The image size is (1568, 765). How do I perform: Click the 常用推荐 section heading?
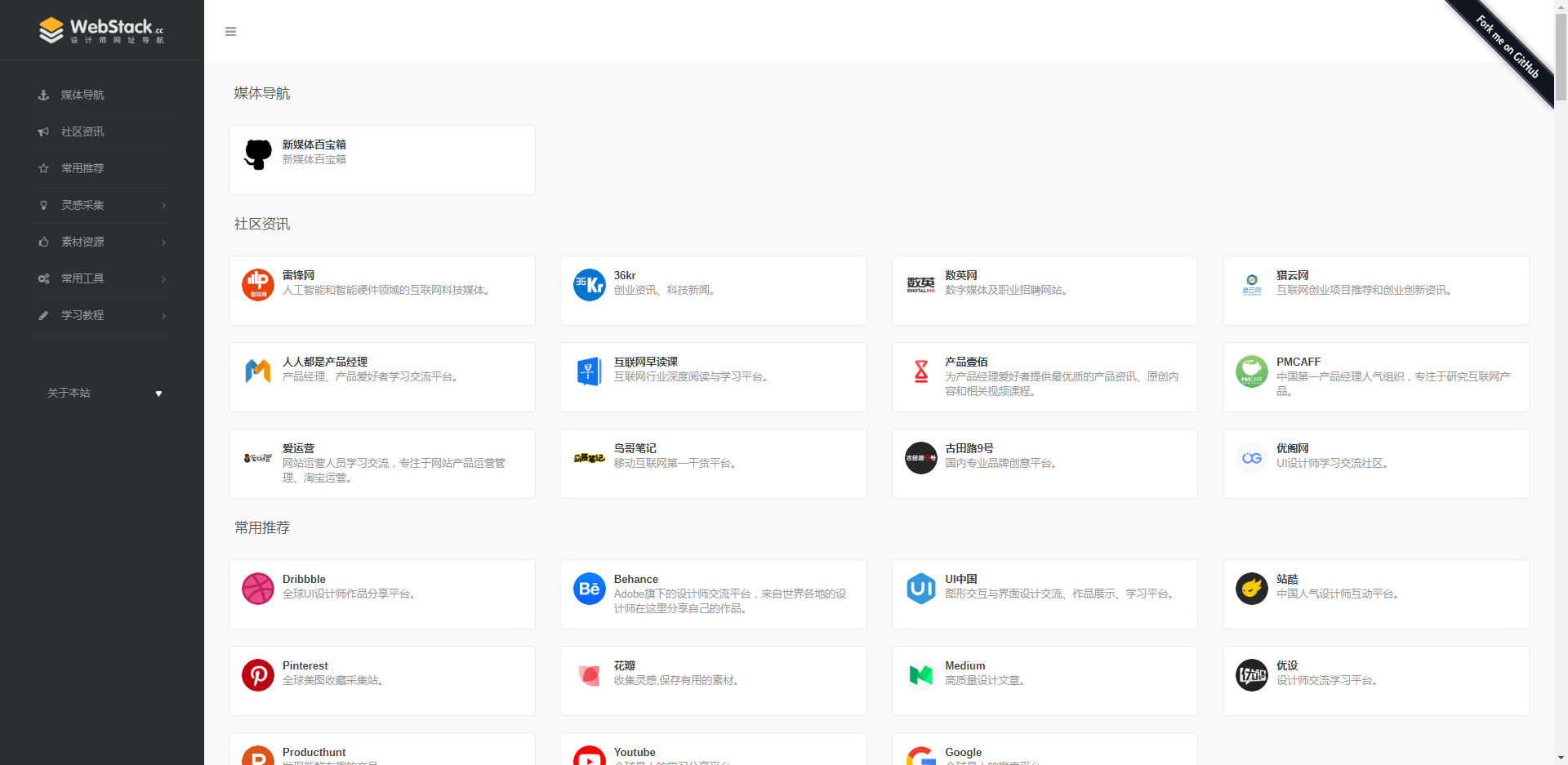click(262, 528)
